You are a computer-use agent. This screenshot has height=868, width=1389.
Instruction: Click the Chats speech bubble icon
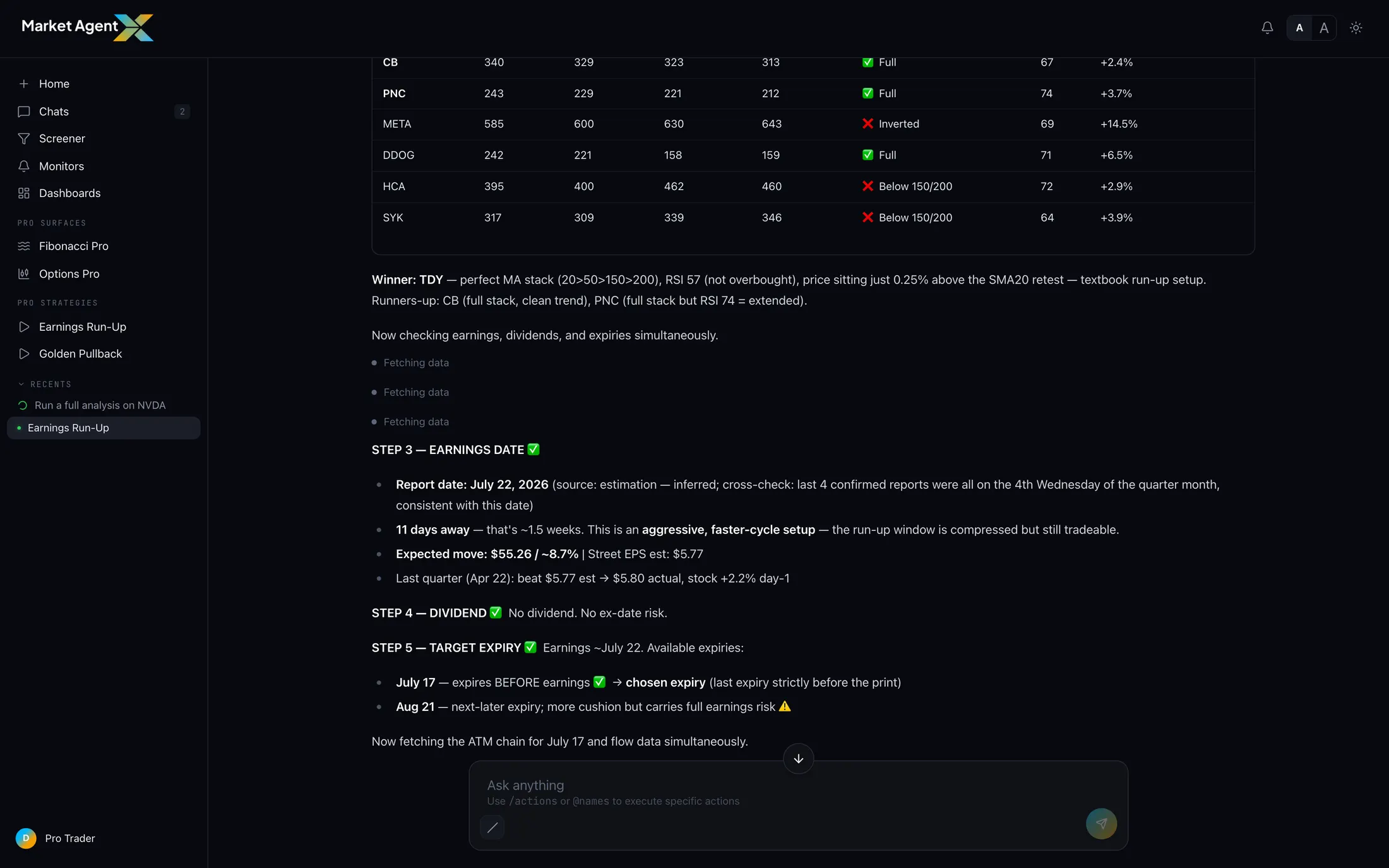[24, 112]
